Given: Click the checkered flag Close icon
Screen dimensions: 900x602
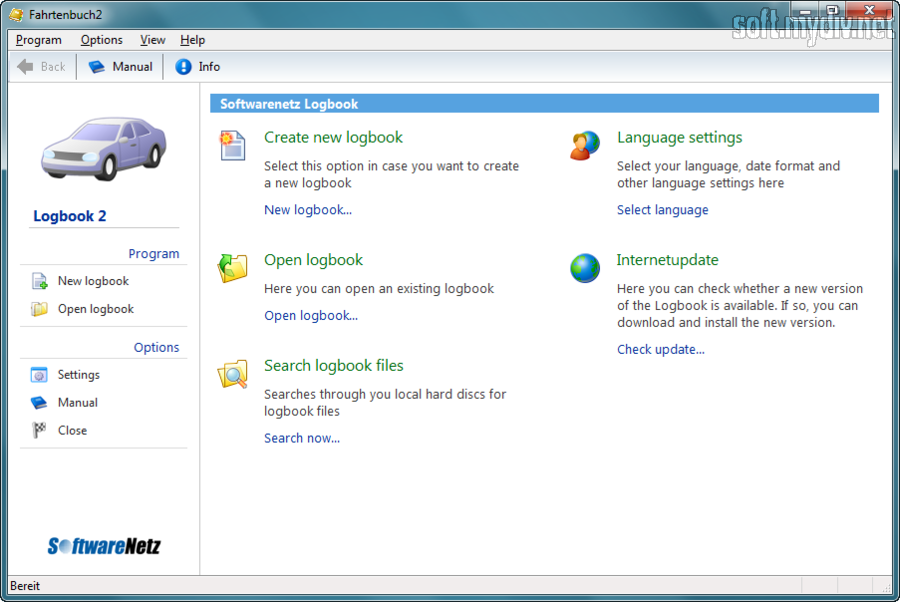Looking at the screenshot, I should click(x=39, y=430).
